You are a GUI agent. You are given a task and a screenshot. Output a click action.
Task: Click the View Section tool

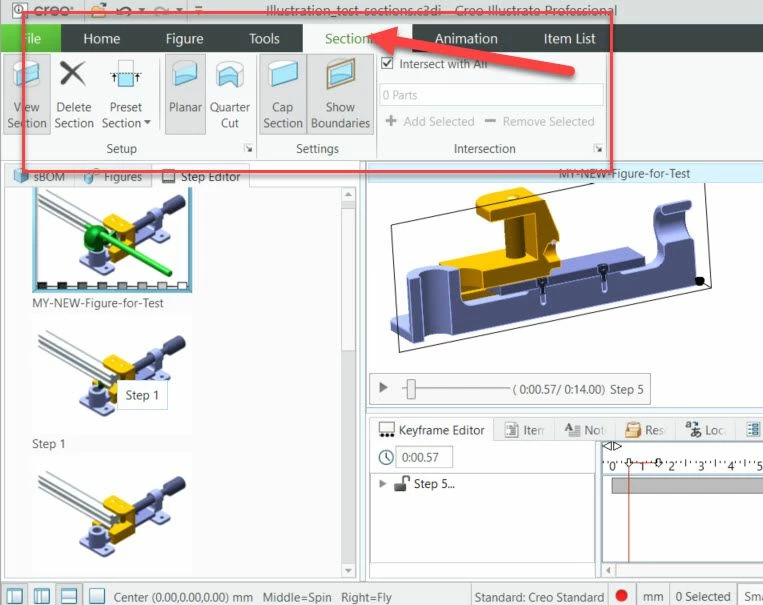[x=27, y=94]
